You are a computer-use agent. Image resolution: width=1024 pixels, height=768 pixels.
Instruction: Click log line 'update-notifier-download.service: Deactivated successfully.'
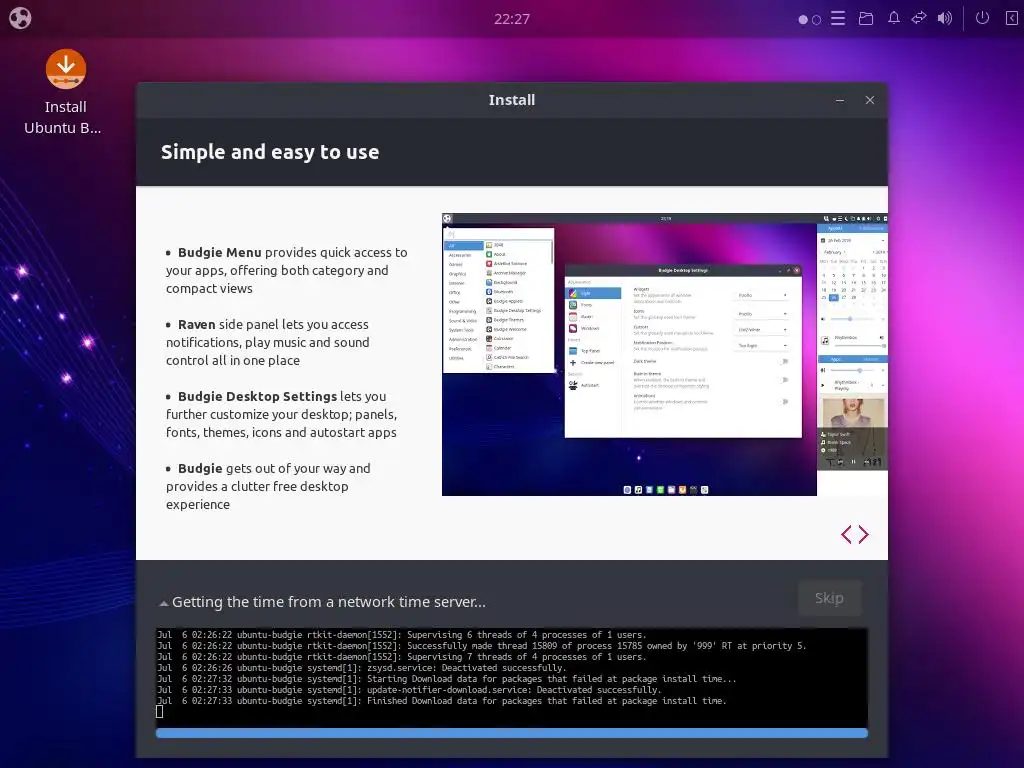coord(514,690)
